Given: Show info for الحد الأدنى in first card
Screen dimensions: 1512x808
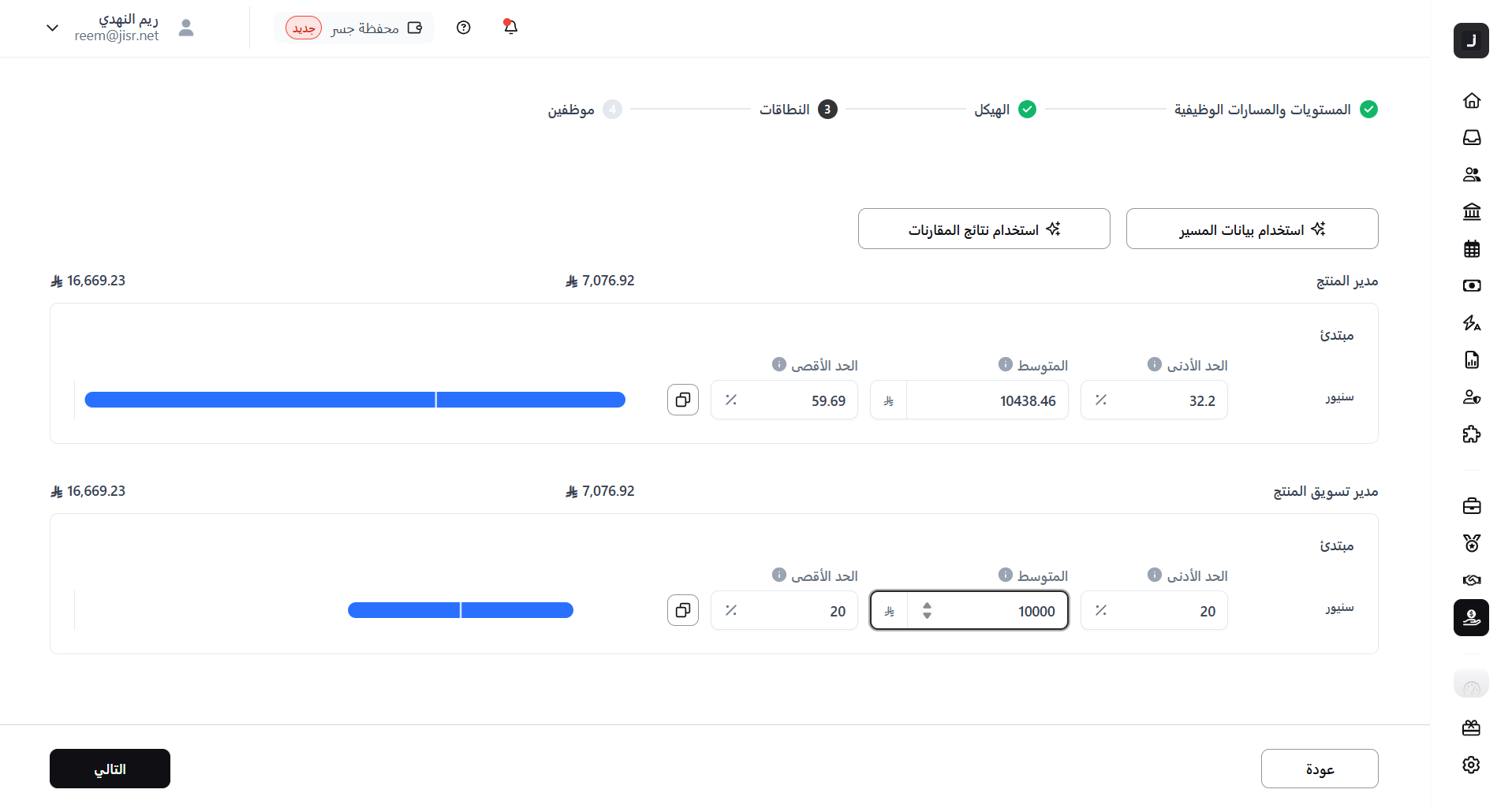Looking at the screenshot, I should (1154, 364).
